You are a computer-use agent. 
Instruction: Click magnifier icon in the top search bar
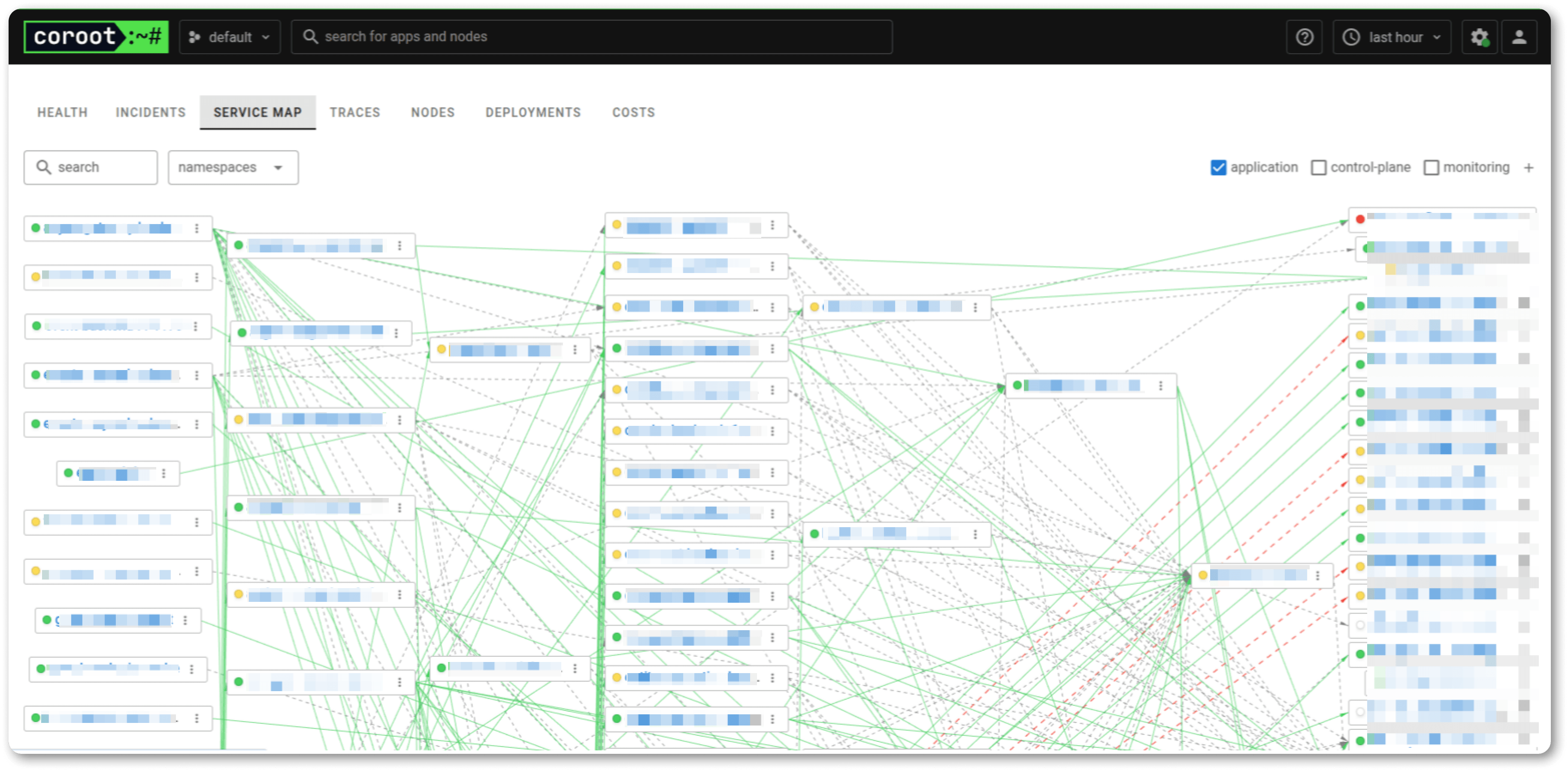tap(310, 36)
